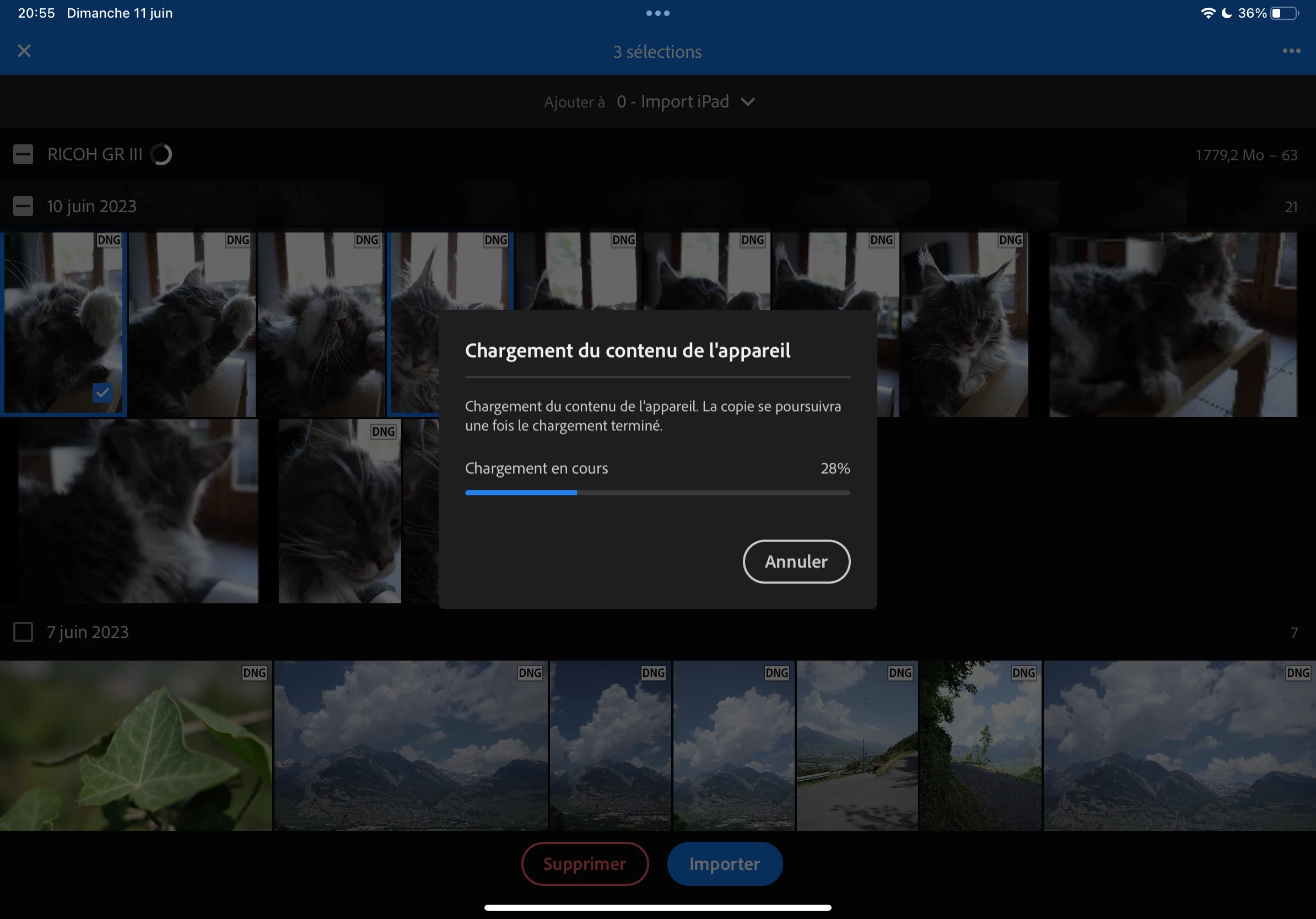
Task: Click the "3 sélections" header title
Action: pyautogui.click(x=657, y=52)
